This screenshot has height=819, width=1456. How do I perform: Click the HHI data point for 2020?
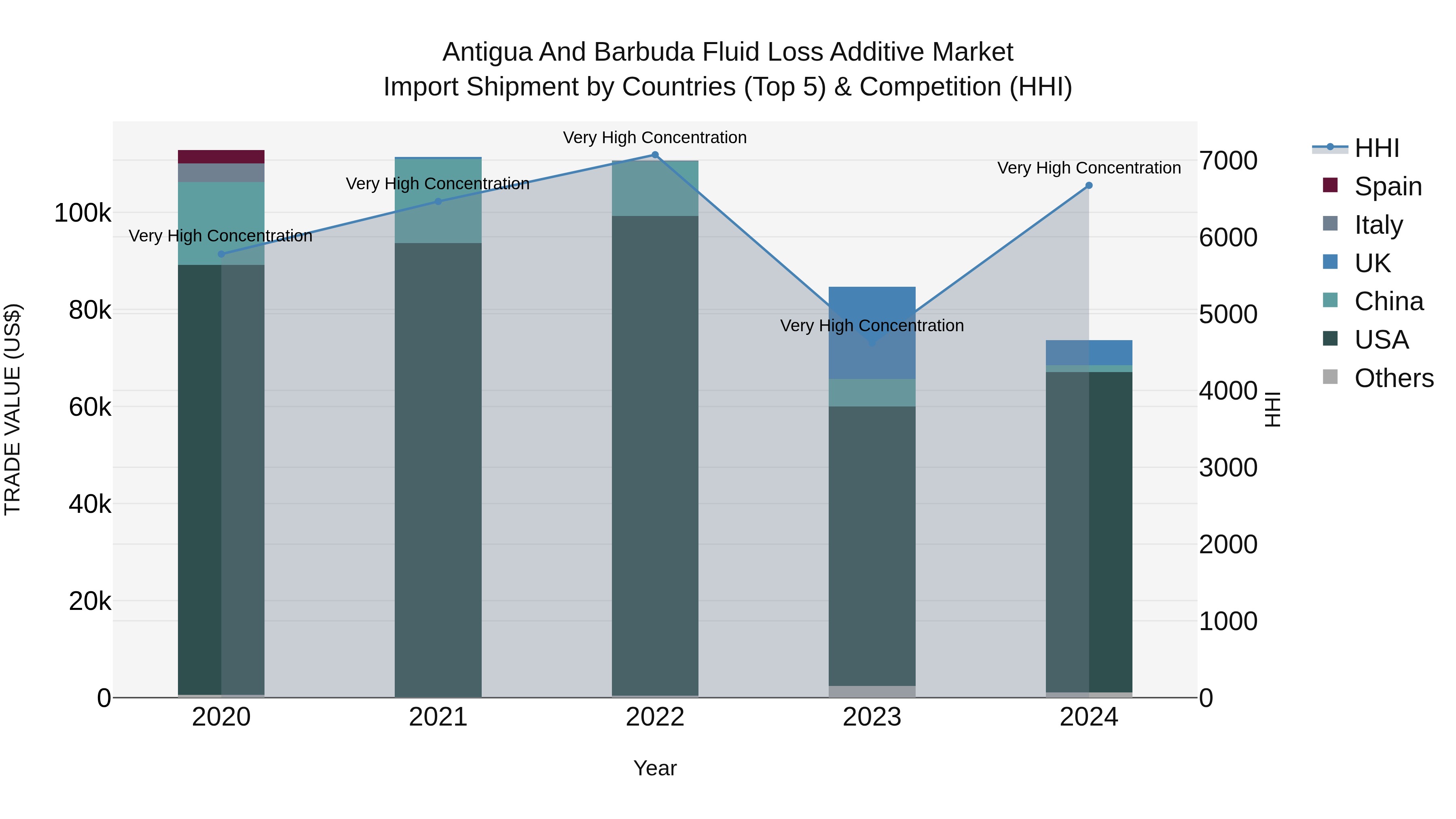(221, 254)
